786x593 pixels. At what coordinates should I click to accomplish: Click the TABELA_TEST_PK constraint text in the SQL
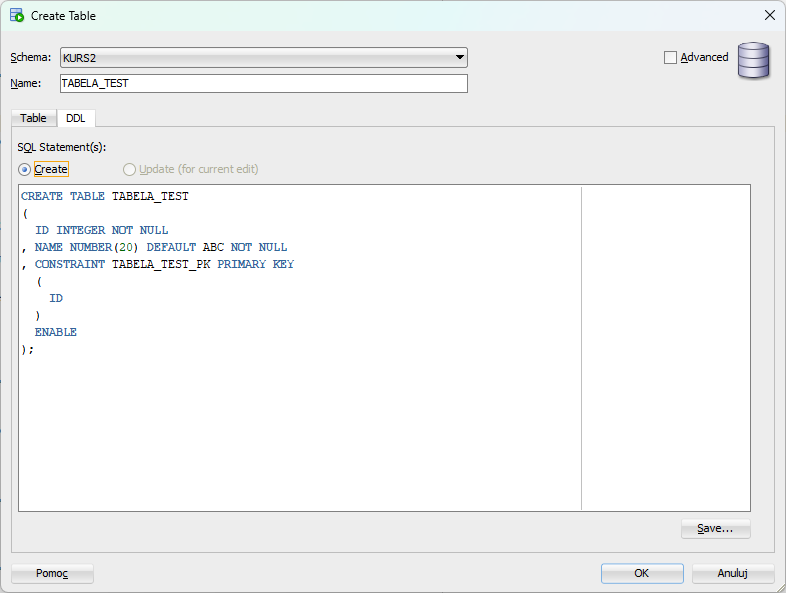tap(160, 264)
